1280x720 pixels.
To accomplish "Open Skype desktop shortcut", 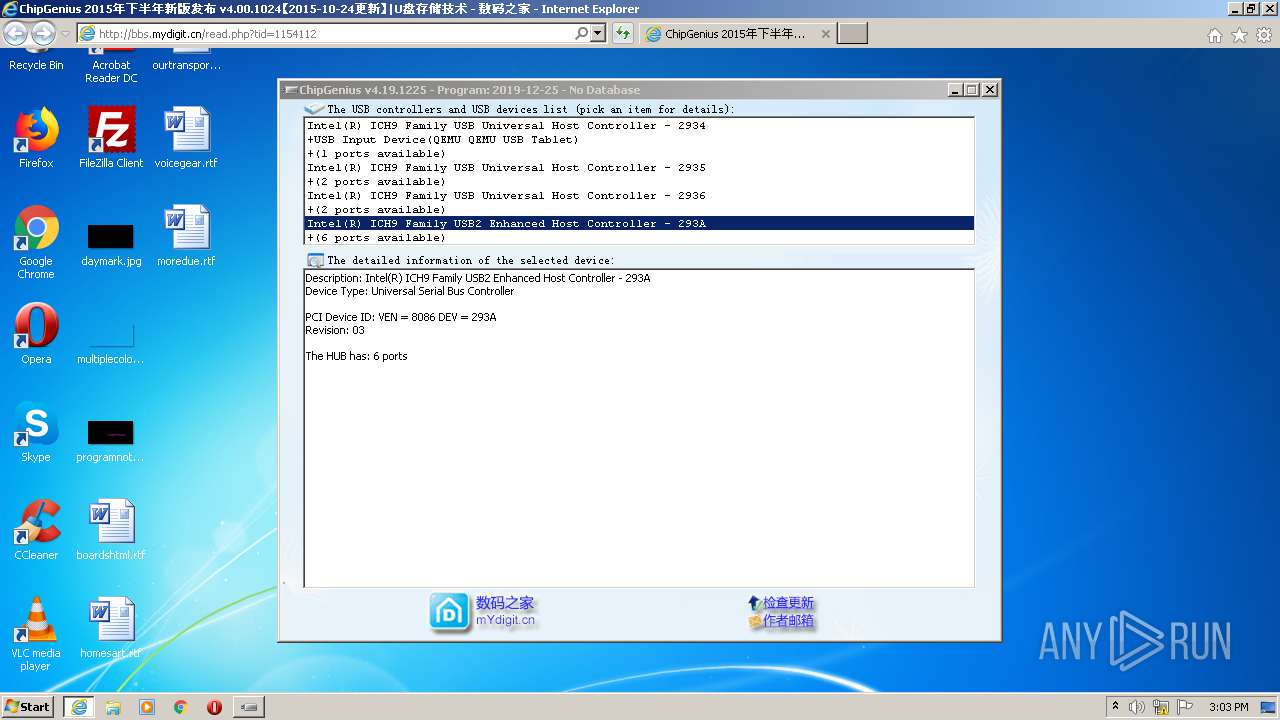I will click(36, 432).
